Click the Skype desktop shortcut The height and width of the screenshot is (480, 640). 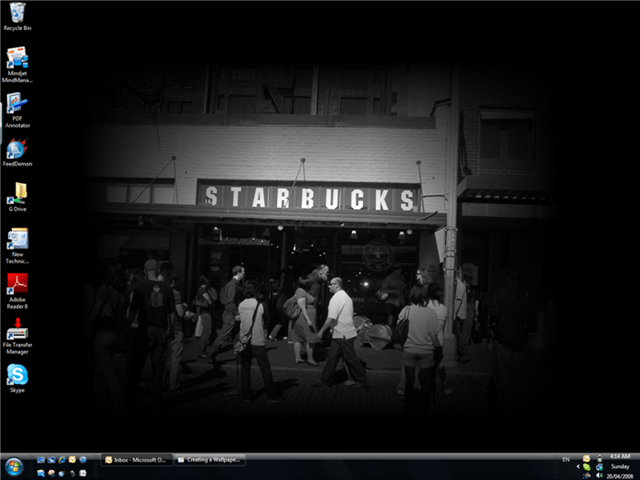[17, 378]
